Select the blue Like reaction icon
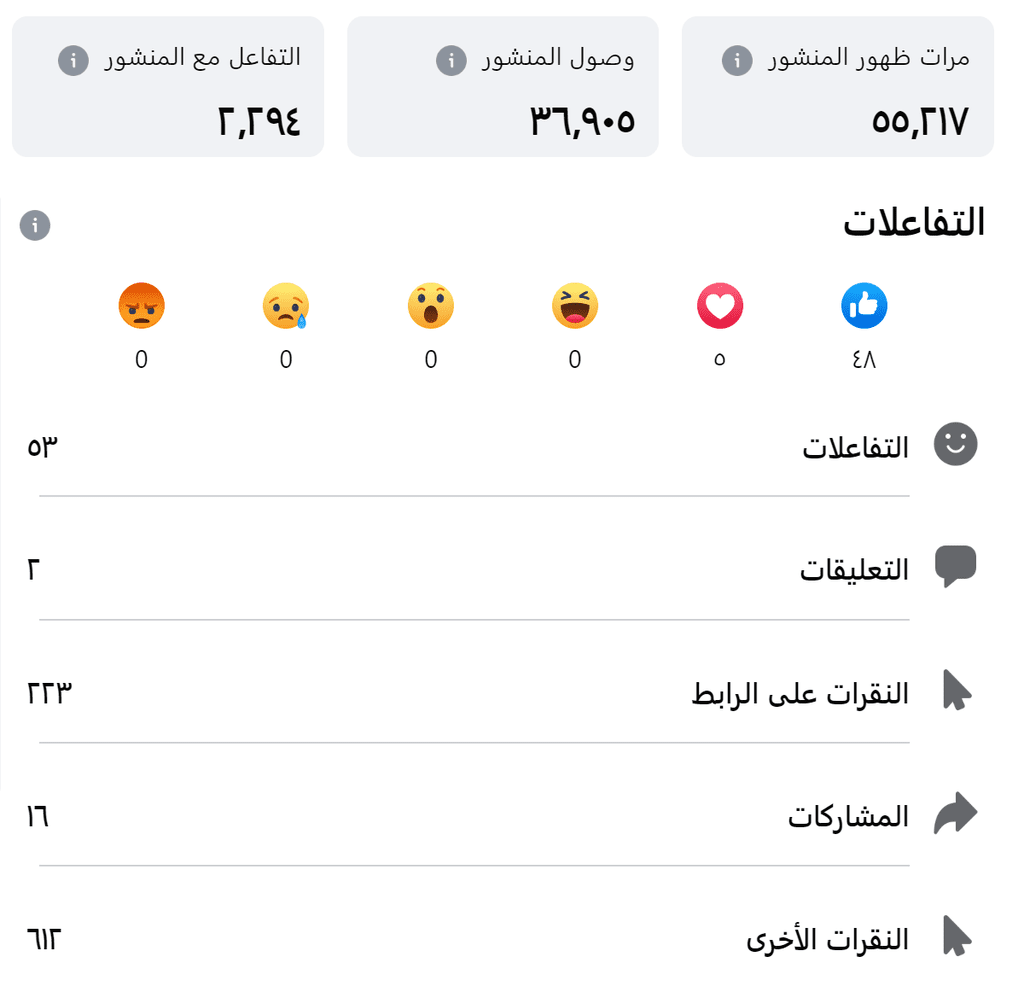 pos(864,306)
